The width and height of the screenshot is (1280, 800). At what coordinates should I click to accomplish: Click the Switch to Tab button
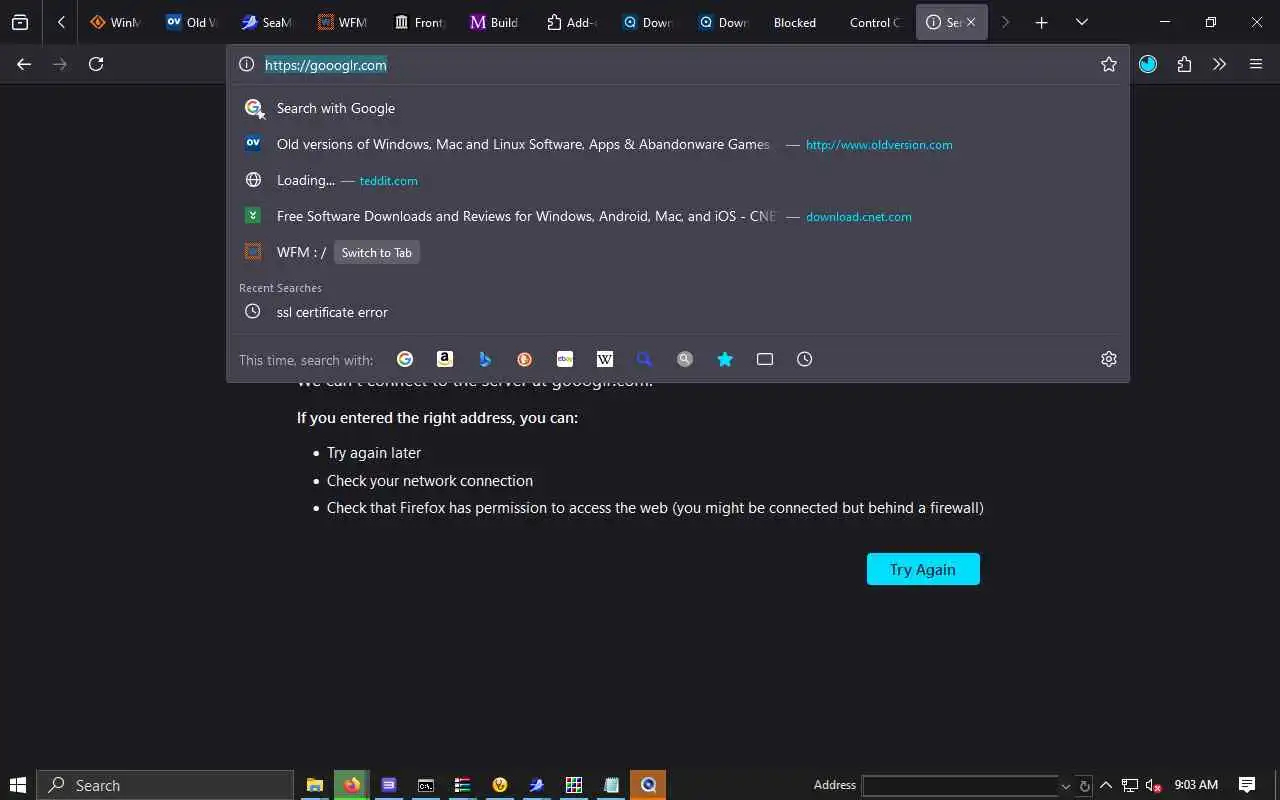pos(377,252)
